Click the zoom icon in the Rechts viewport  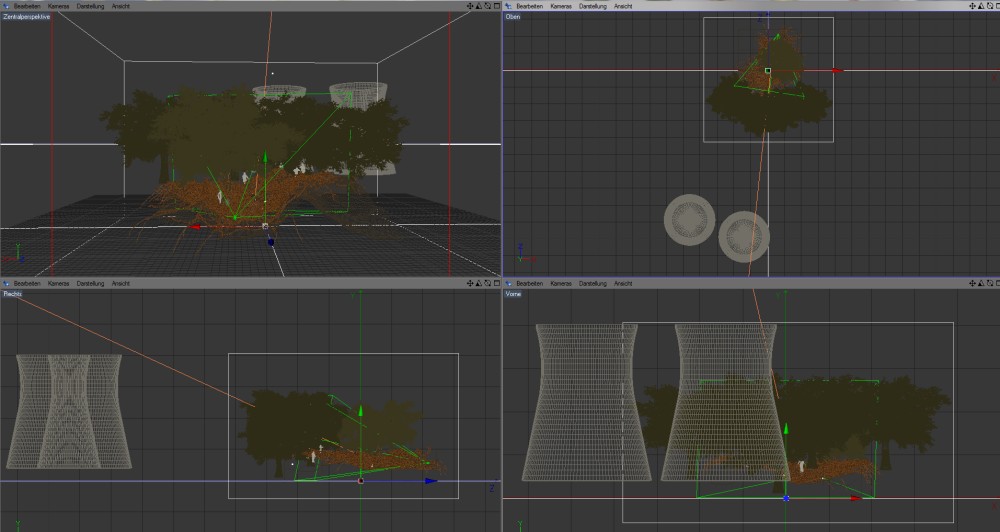pos(478,285)
